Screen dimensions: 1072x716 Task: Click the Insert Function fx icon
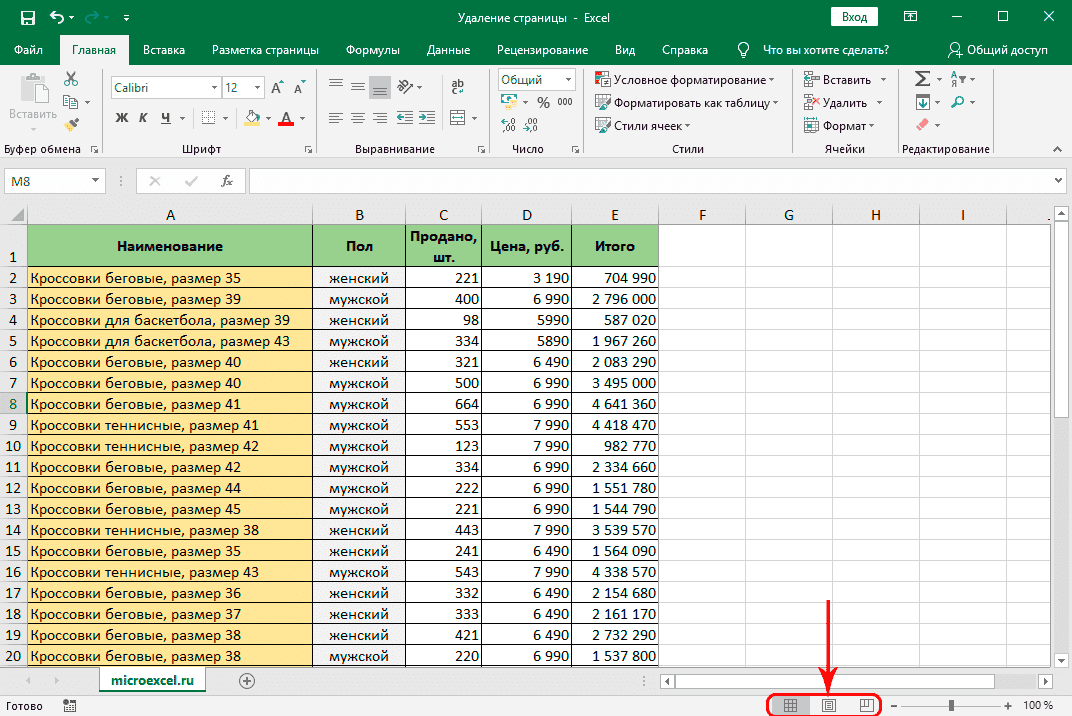pyautogui.click(x=227, y=181)
